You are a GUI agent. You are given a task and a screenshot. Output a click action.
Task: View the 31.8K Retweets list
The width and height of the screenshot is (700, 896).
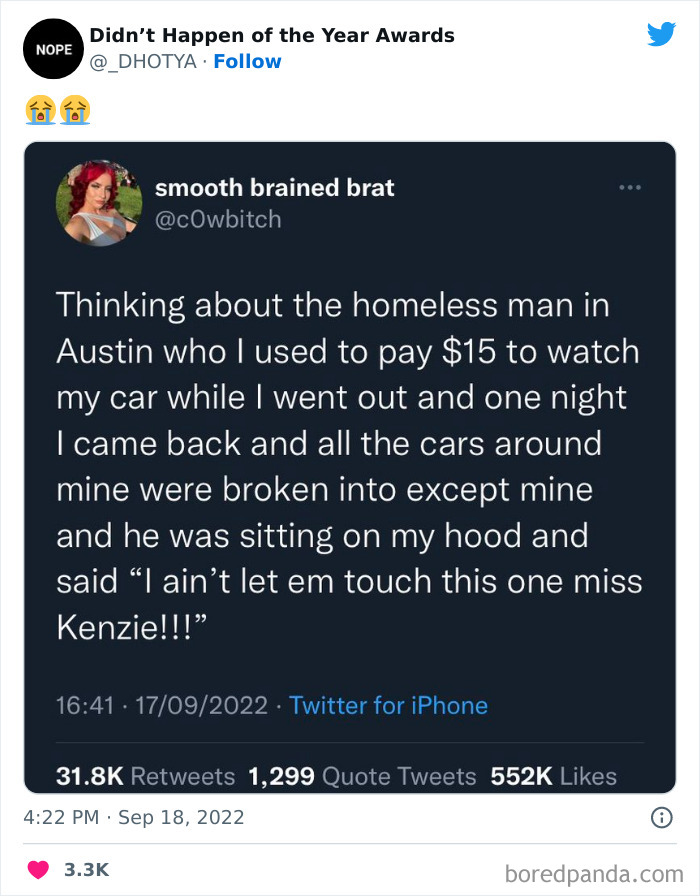[x=146, y=776]
